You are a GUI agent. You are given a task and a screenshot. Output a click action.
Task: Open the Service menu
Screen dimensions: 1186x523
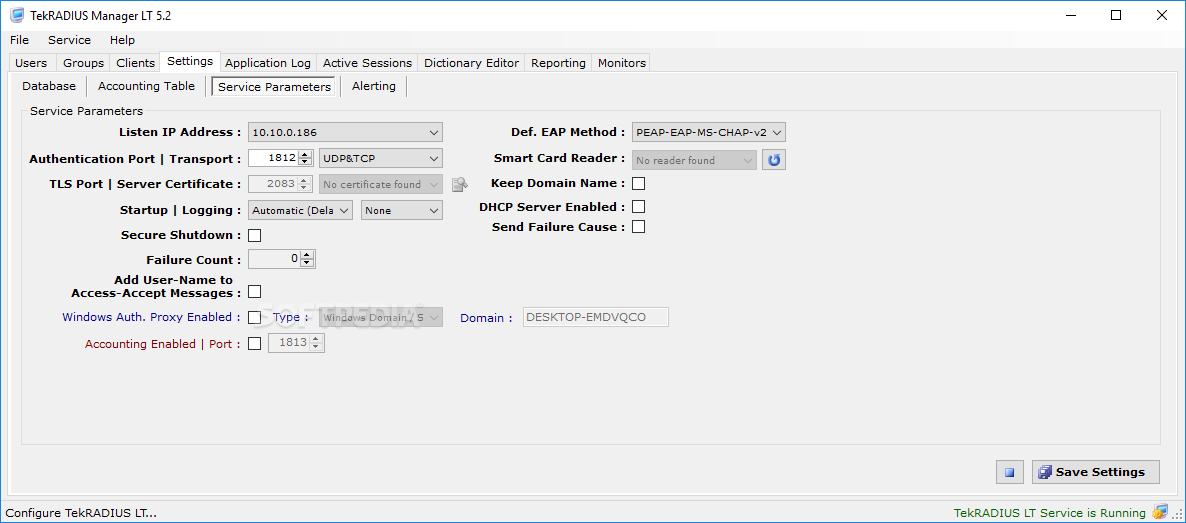pos(70,40)
